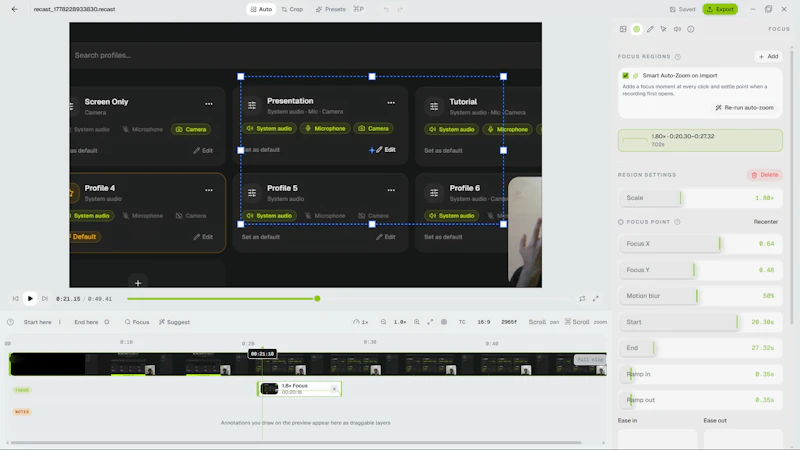Adjust the Ramp out slider
Viewport: 800px width, 450px height.
(700, 400)
